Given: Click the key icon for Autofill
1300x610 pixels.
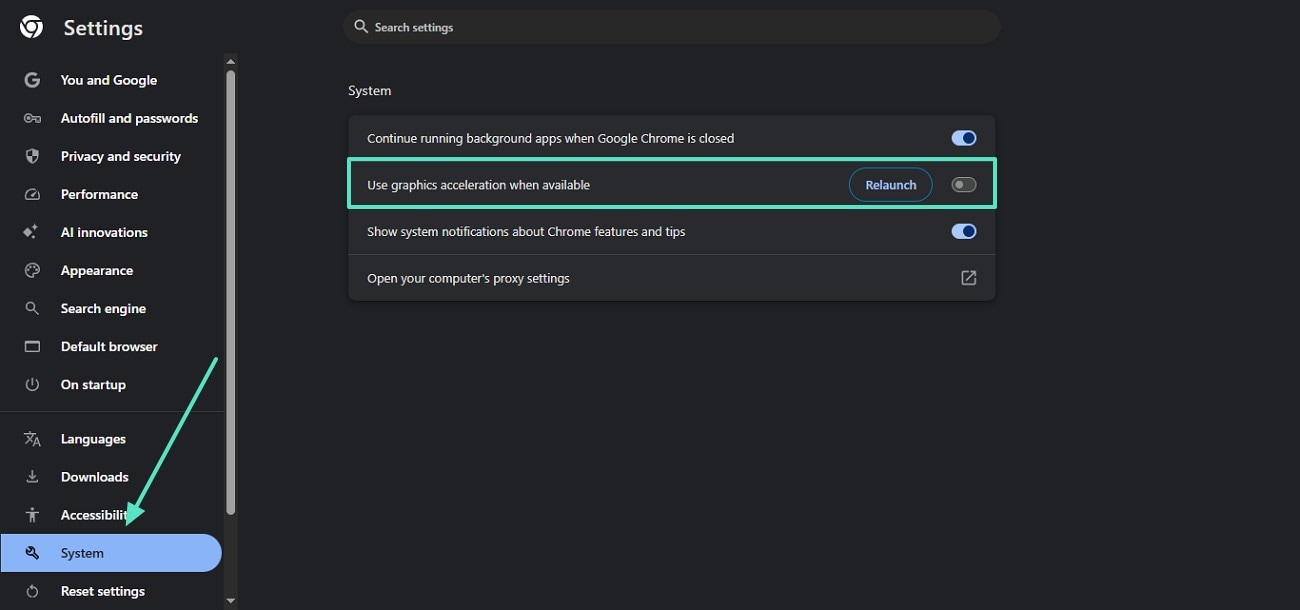Looking at the screenshot, I should [32, 118].
